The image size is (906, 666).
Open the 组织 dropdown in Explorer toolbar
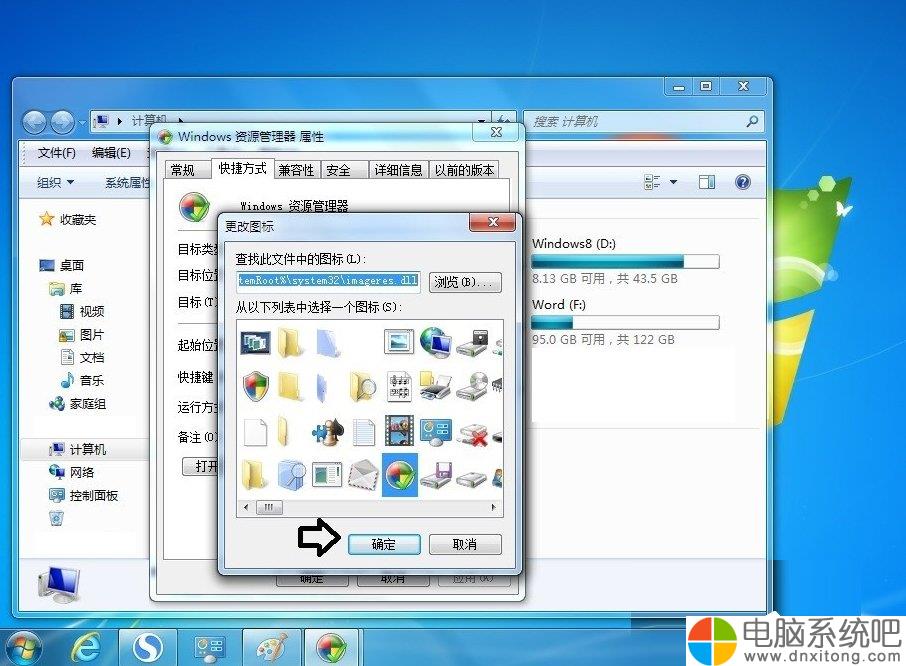[55, 183]
